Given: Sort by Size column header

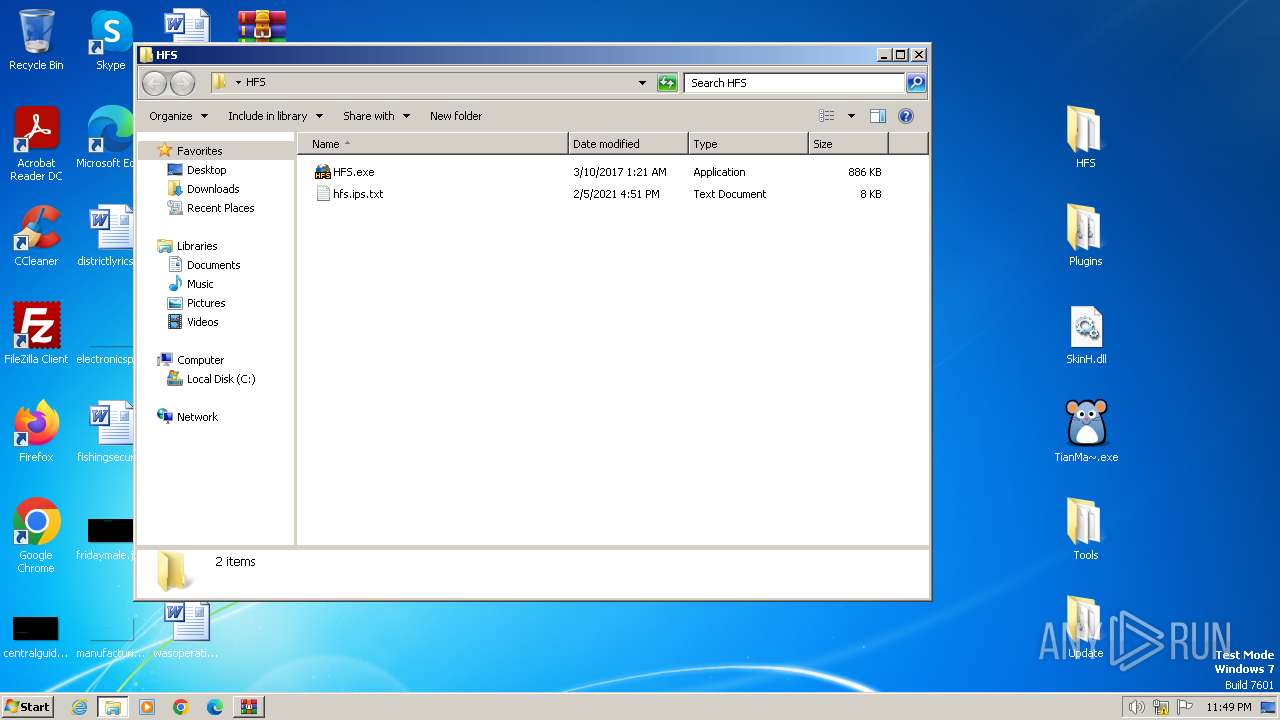Looking at the screenshot, I should (x=848, y=144).
